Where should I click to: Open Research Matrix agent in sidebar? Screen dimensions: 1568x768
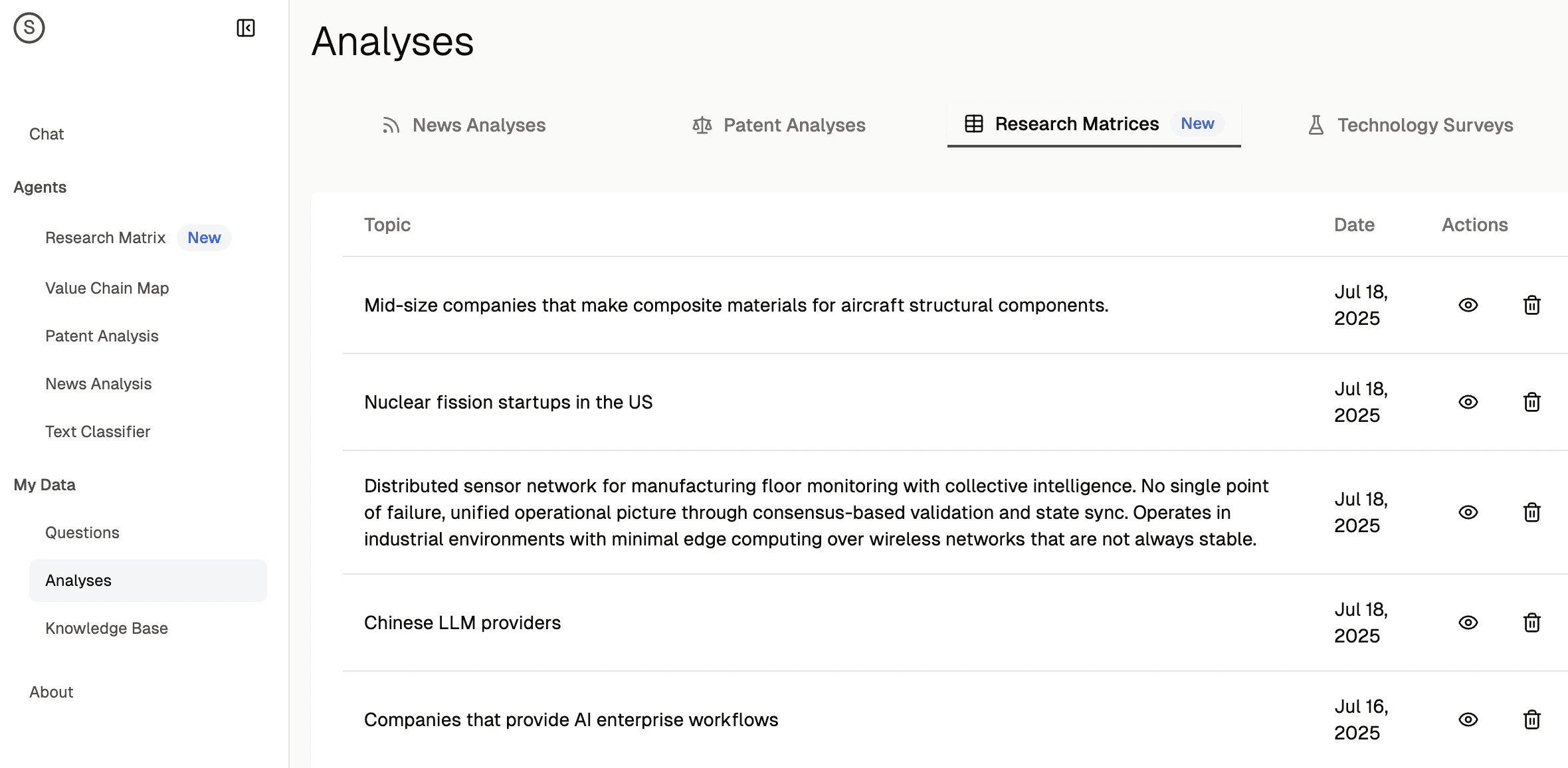pyautogui.click(x=106, y=238)
